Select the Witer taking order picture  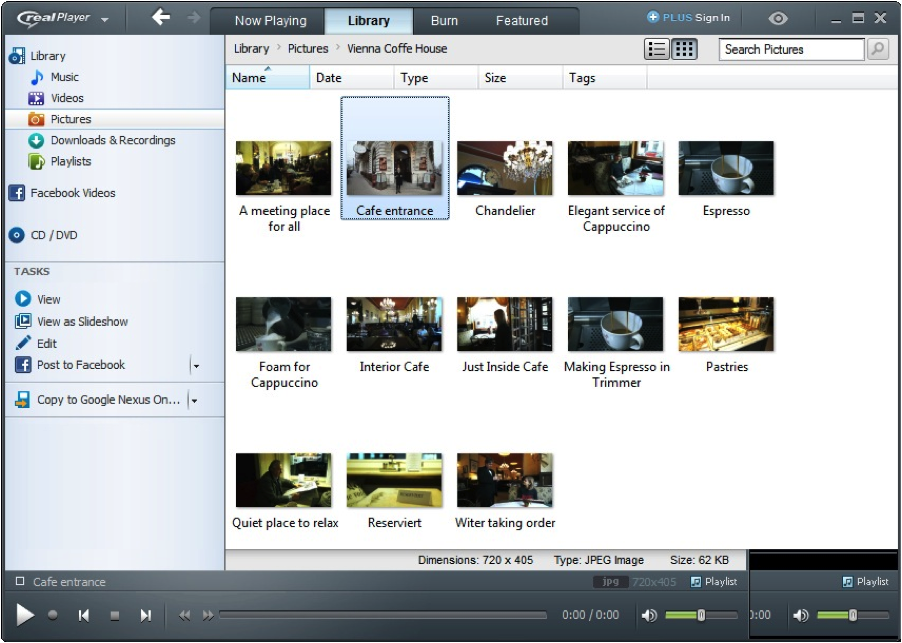coord(505,480)
